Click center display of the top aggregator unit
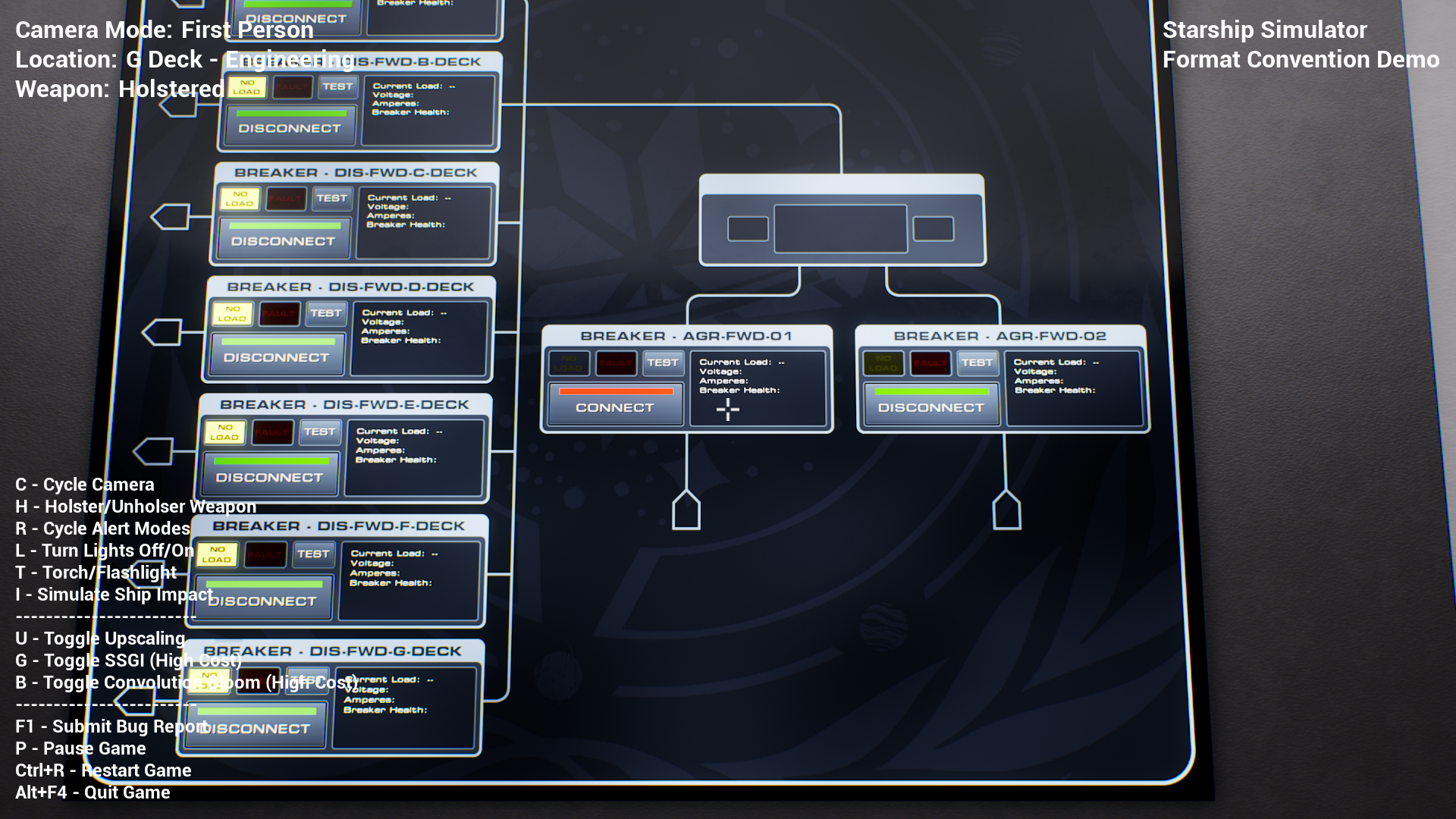The height and width of the screenshot is (819, 1456). [840, 228]
